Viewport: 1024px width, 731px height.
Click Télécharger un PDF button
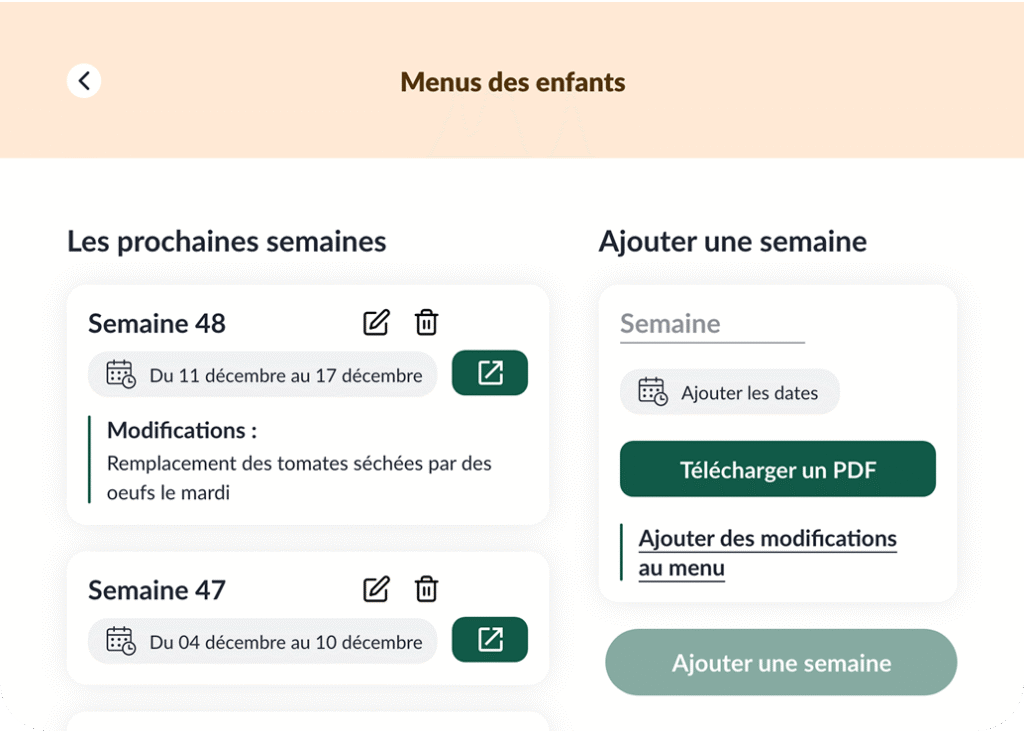[778, 469]
